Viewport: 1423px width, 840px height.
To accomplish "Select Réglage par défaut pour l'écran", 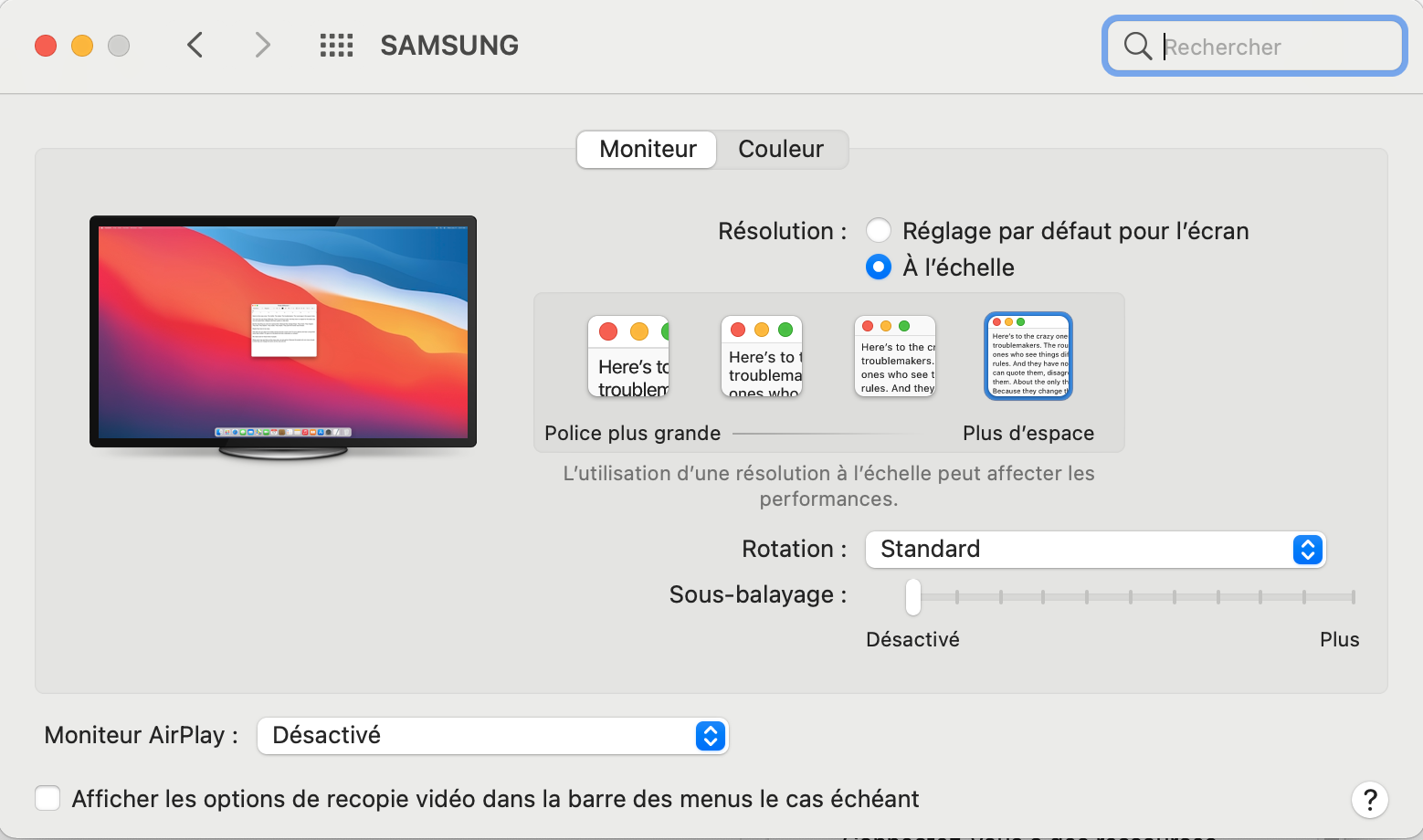I will click(x=879, y=230).
